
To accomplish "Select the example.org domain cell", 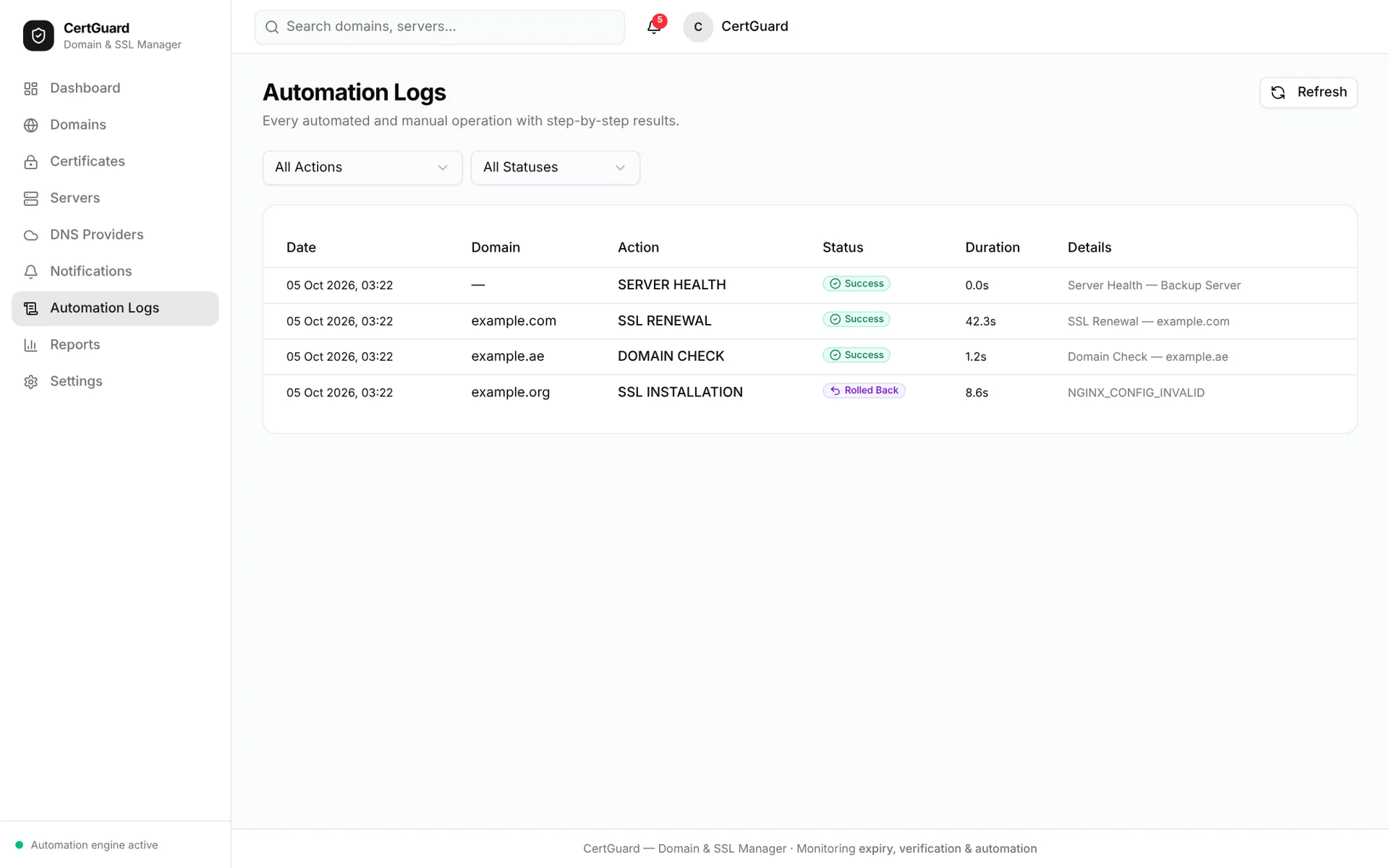I will (x=511, y=392).
